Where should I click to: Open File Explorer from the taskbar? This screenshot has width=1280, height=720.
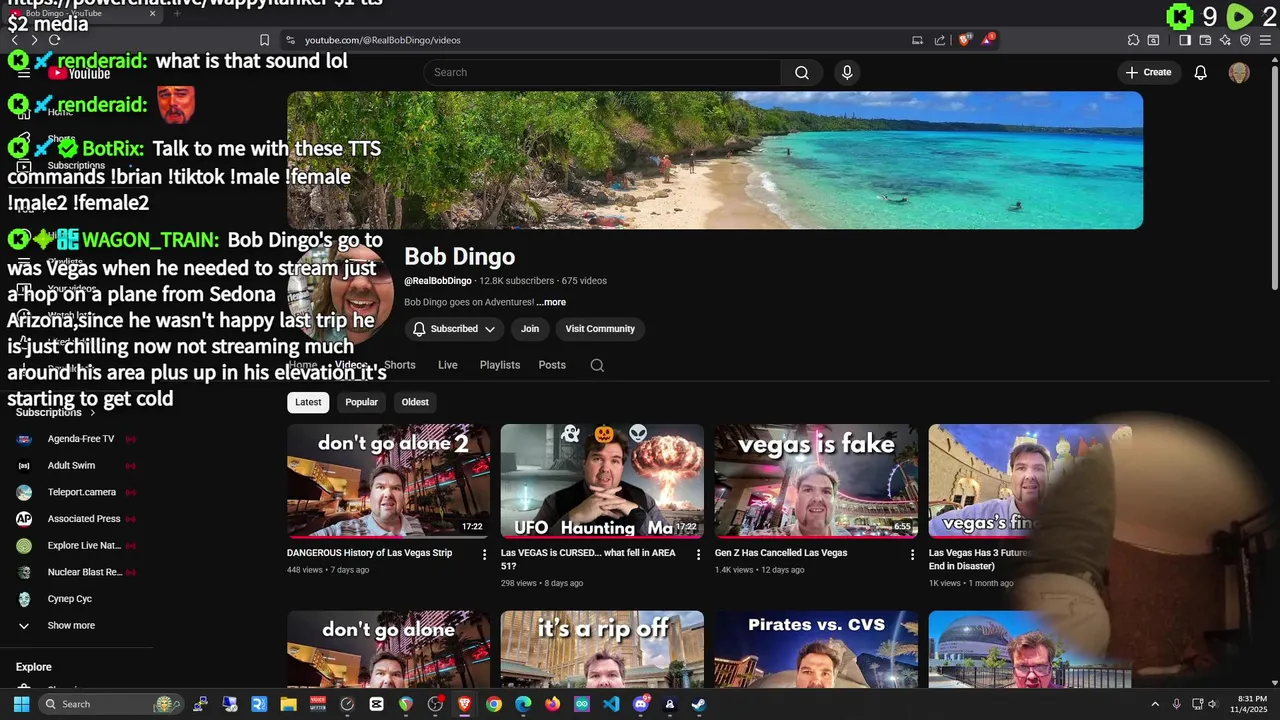click(288, 704)
